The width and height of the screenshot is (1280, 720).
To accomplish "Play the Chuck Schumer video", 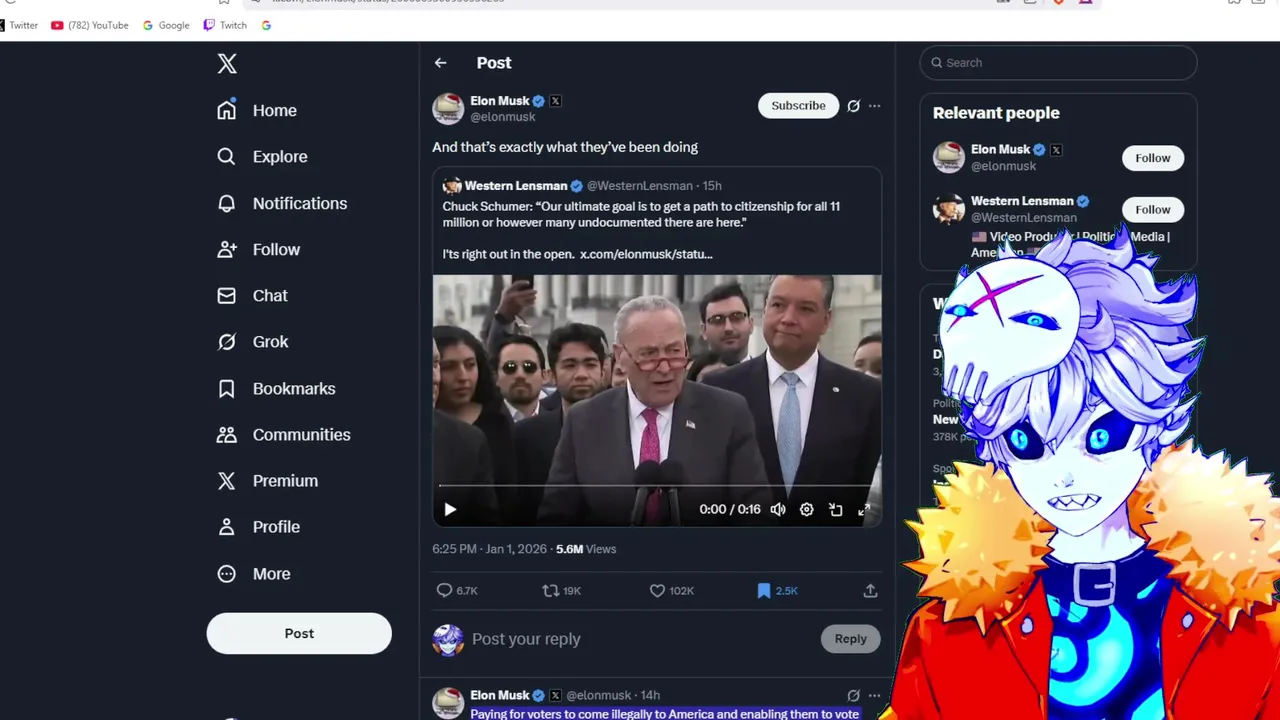I will (x=450, y=510).
